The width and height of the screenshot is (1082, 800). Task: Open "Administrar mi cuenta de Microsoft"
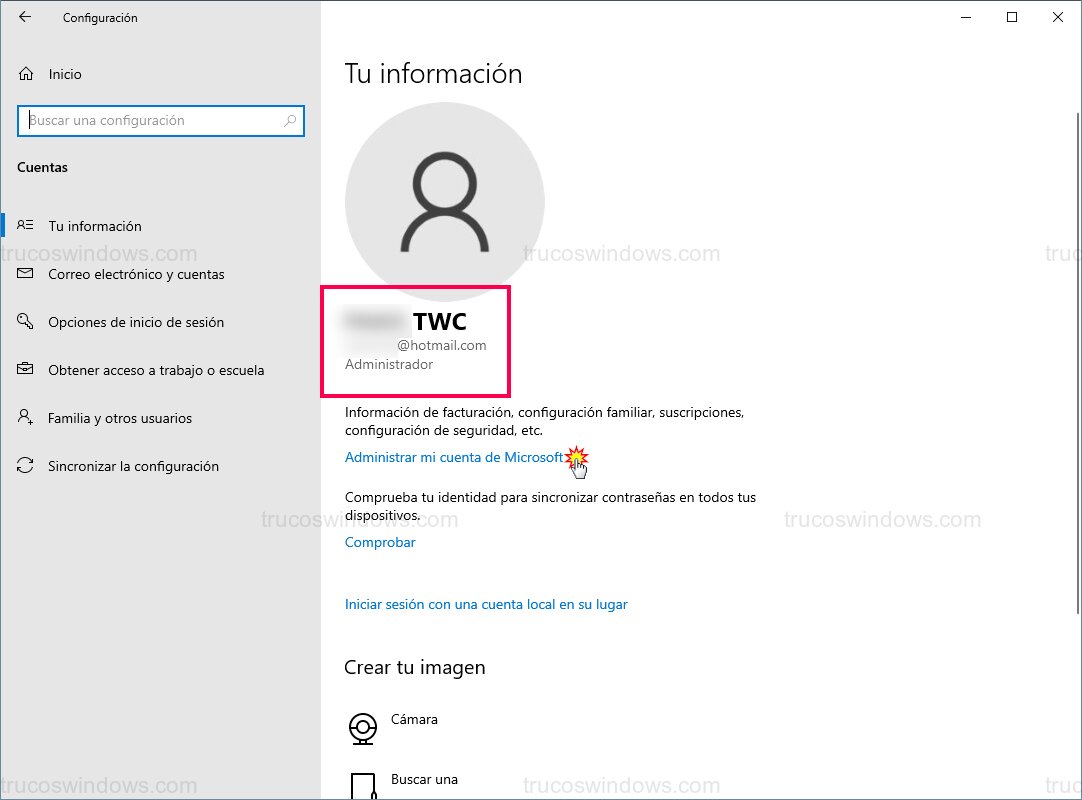click(x=453, y=457)
